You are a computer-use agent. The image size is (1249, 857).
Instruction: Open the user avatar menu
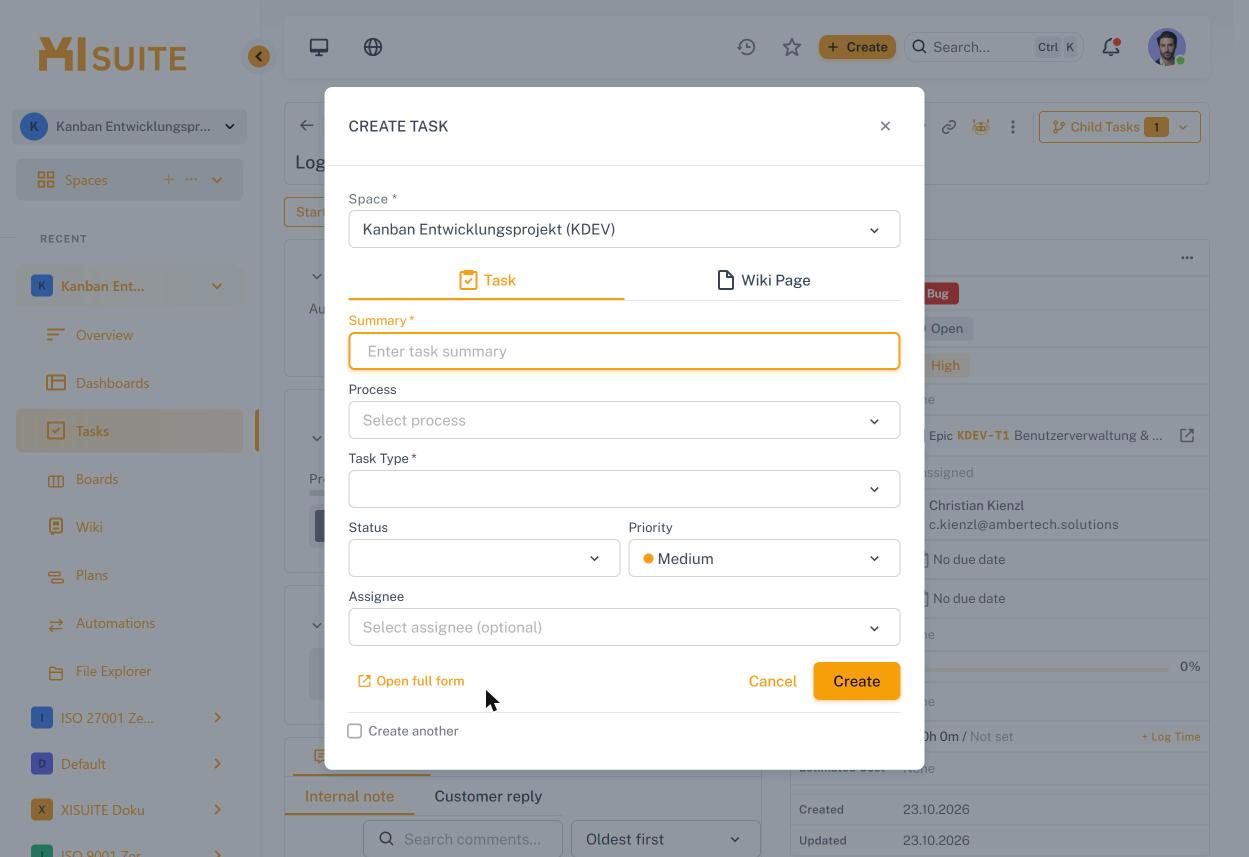(1167, 47)
